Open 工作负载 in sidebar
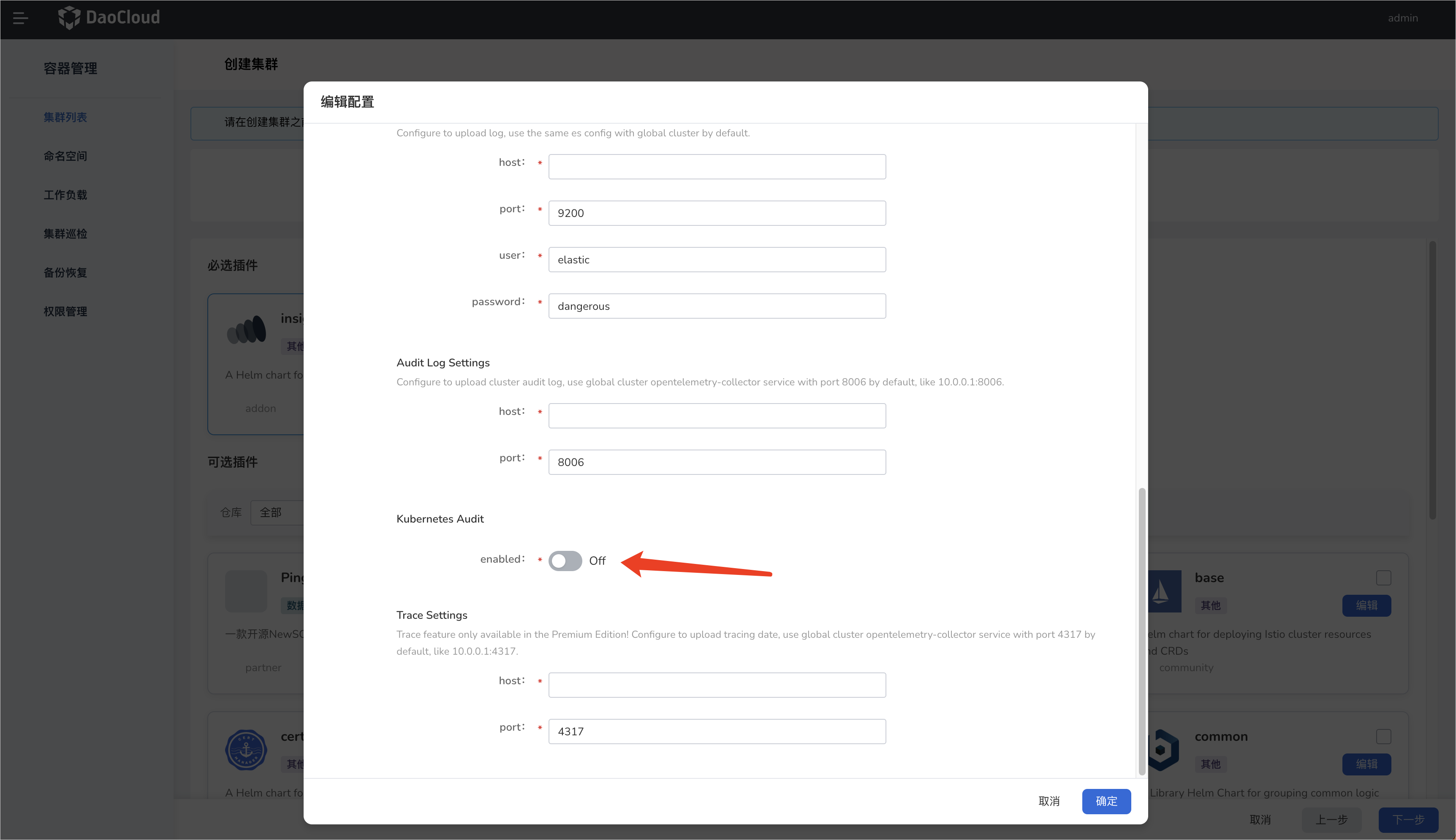The width and height of the screenshot is (1456, 840). pos(65,195)
